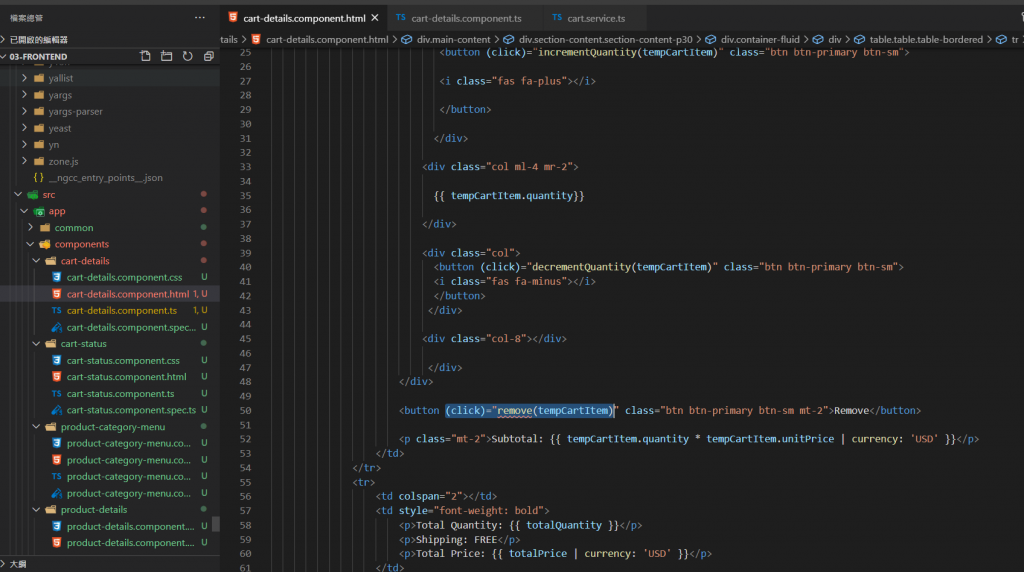1024x572 pixels.
Task: Switch to cart-details.component.ts tab
Action: [x=466, y=18]
